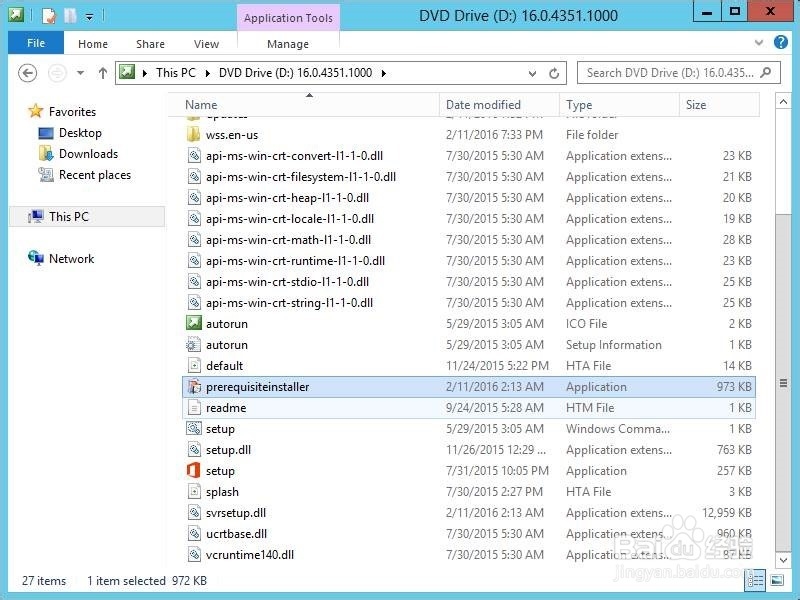Select the wss.en-us folder icon
The image size is (800, 600).
[x=194, y=135]
